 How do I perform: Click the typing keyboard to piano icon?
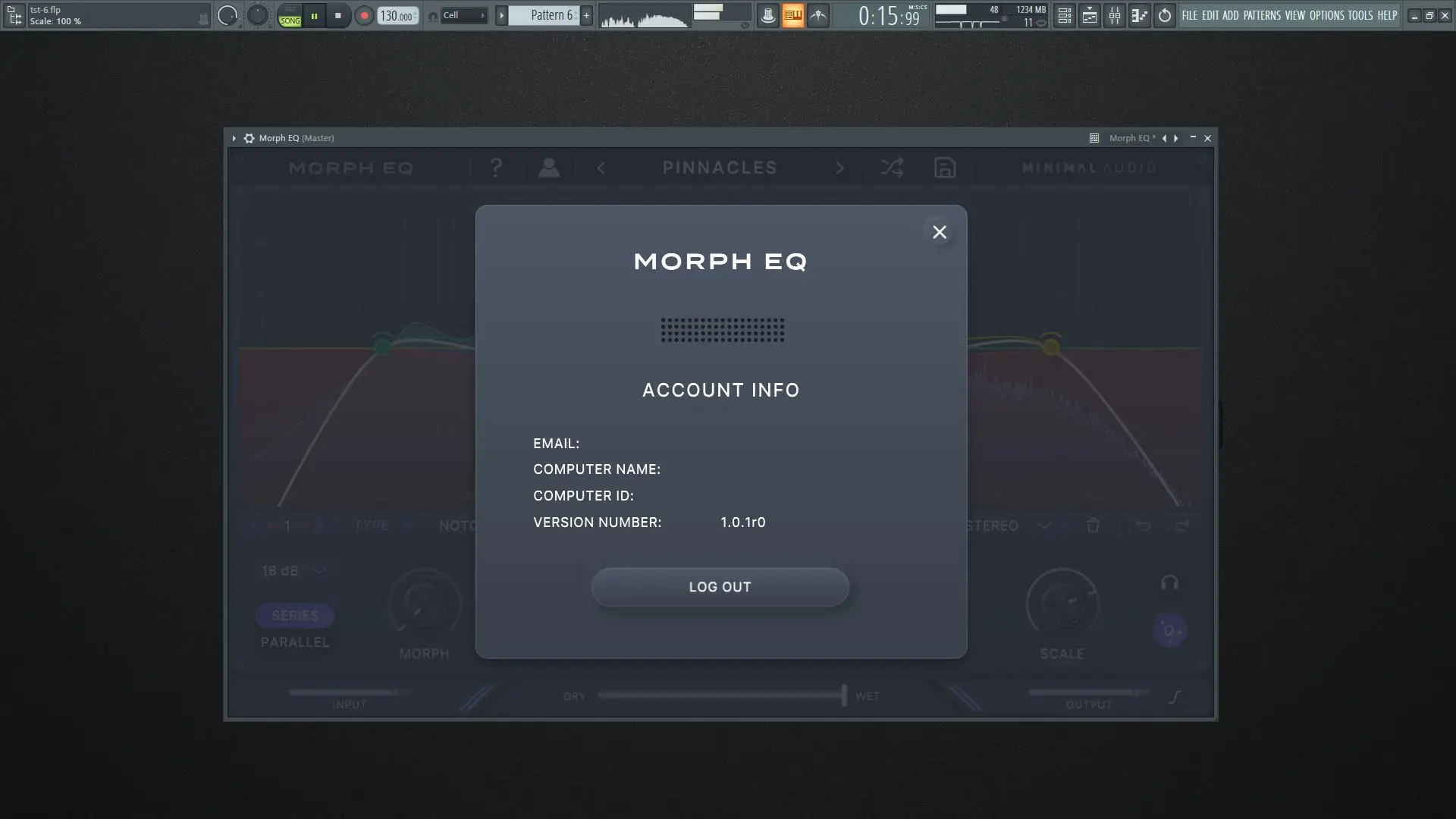(x=792, y=15)
